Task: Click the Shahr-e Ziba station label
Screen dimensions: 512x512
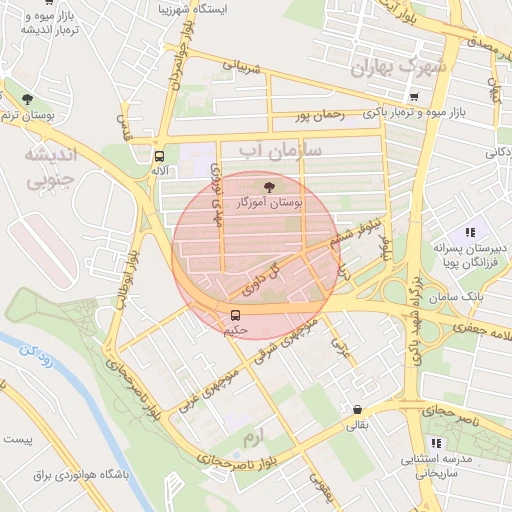Action: tap(193, 9)
